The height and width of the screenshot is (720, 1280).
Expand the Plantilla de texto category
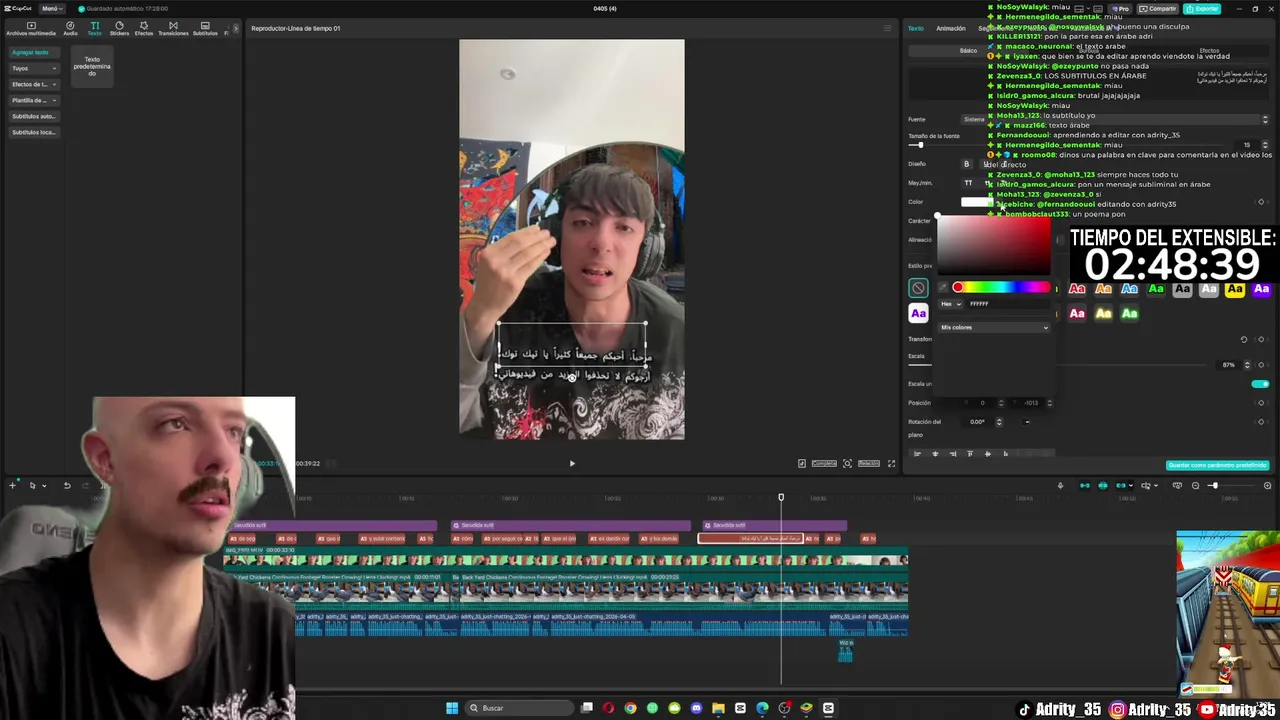tap(33, 100)
